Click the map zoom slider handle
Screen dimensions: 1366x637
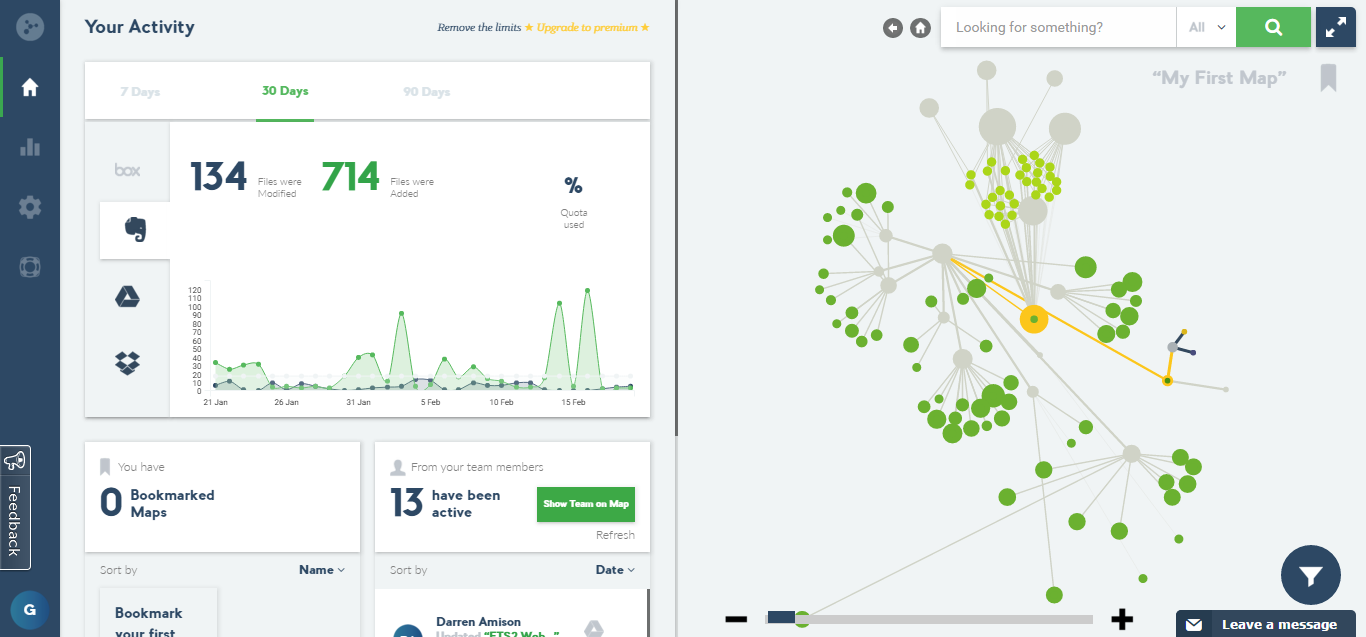[x=781, y=618]
